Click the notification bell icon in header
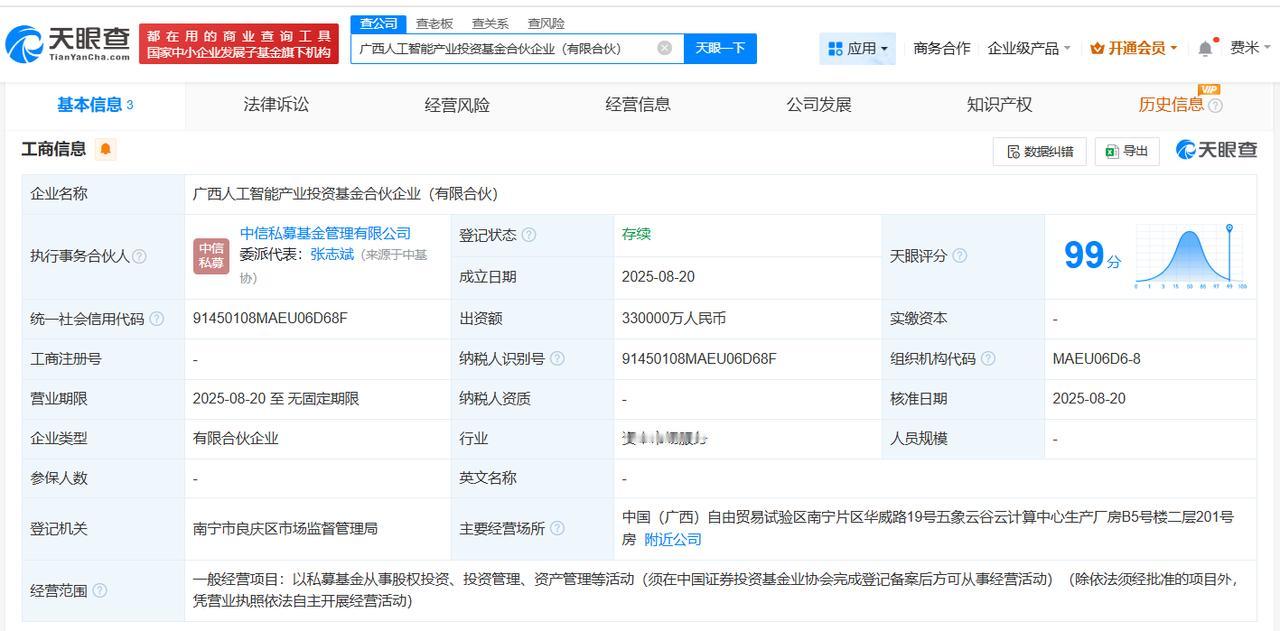This screenshot has height=631, width=1280. click(x=1206, y=48)
